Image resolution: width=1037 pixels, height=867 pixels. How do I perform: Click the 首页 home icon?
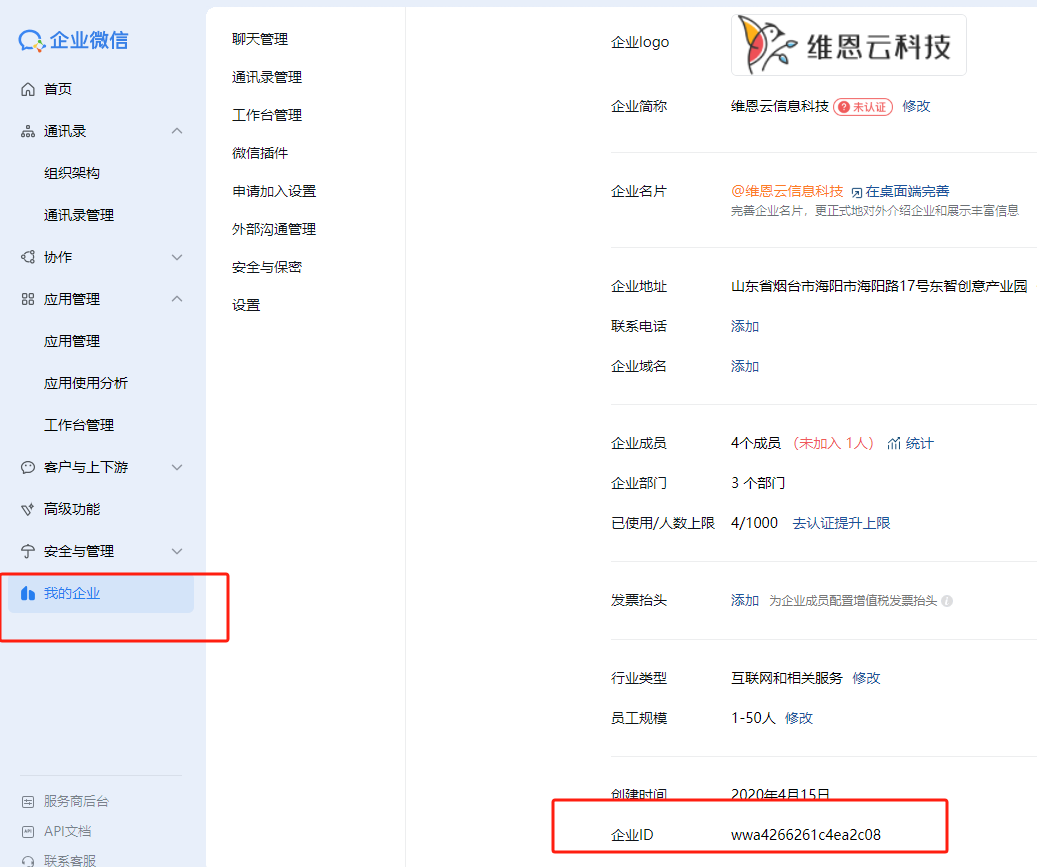tap(28, 89)
